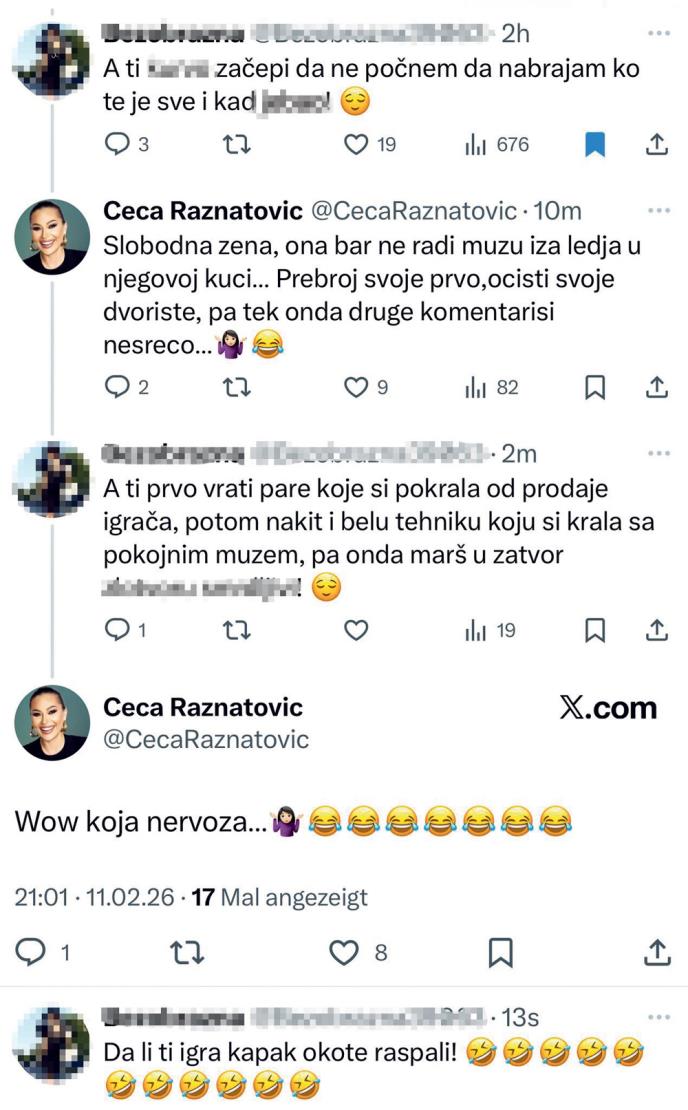This screenshot has height=1110, width=688.
Task: Open Ceca Raznatovic's large profile picture
Action: [53, 723]
